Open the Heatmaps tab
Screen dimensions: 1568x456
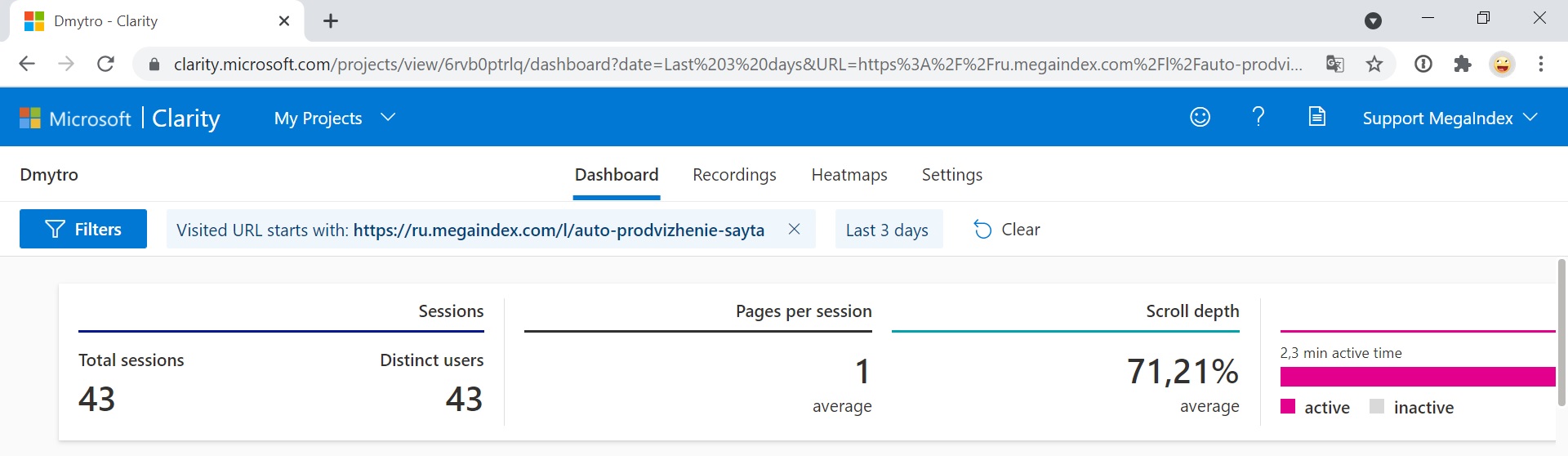(x=849, y=175)
